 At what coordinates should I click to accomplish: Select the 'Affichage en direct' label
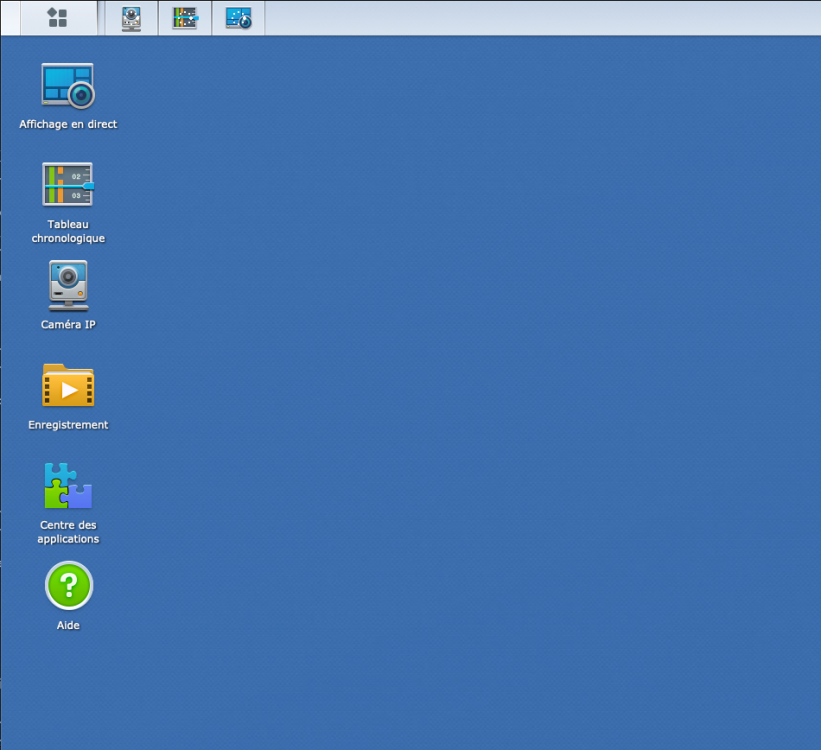tap(68, 124)
